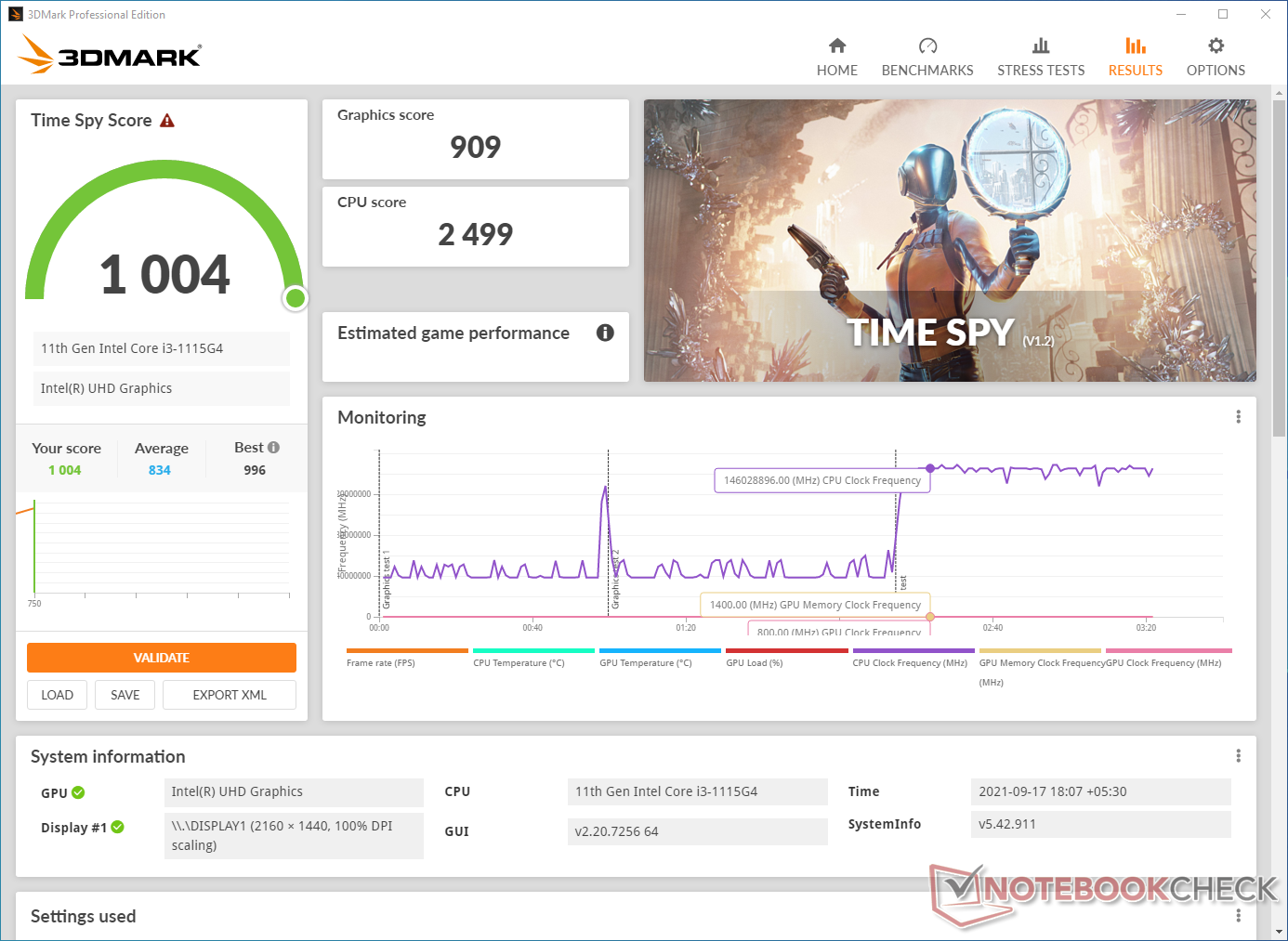This screenshot has width=1288, height=941.
Task: Toggle the GPU Memory Clock Frequency legend
Action: point(1040,666)
